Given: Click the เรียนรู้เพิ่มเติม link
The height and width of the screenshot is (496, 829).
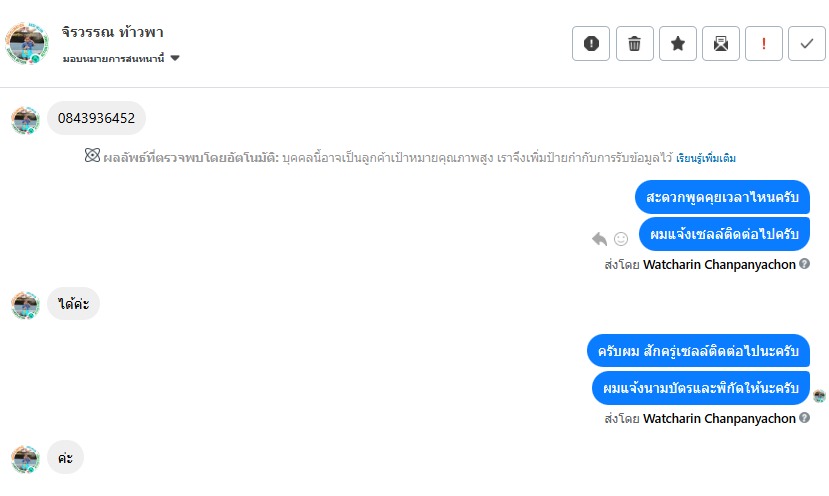Looking at the screenshot, I should pos(706,158).
